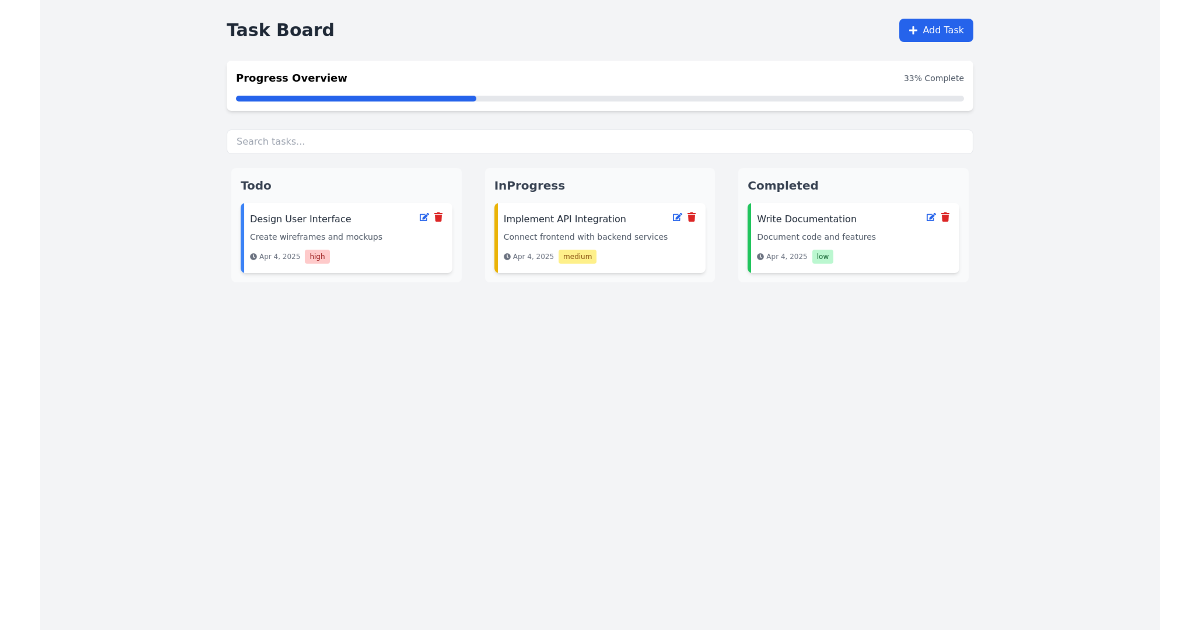Click the clock icon on the Todo card
Image resolution: width=1200 pixels, height=630 pixels.
252,256
